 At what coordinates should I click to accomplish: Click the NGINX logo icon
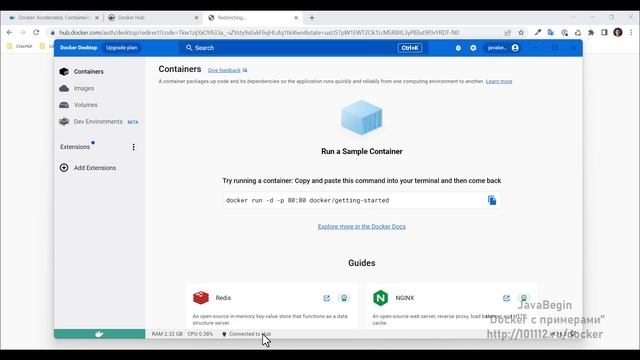pyautogui.click(x=380, y=298)
